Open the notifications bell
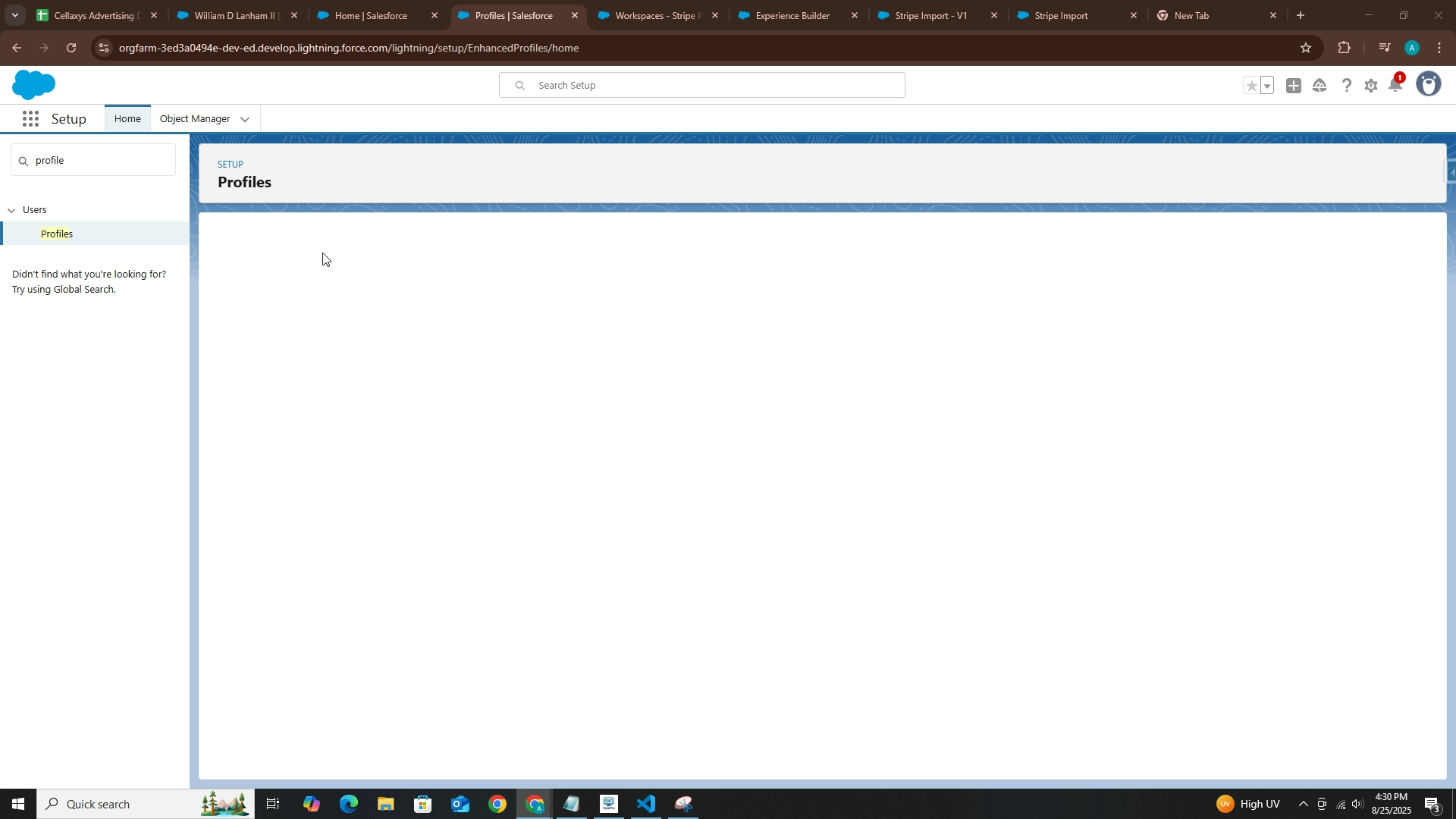 point(1395,86)
